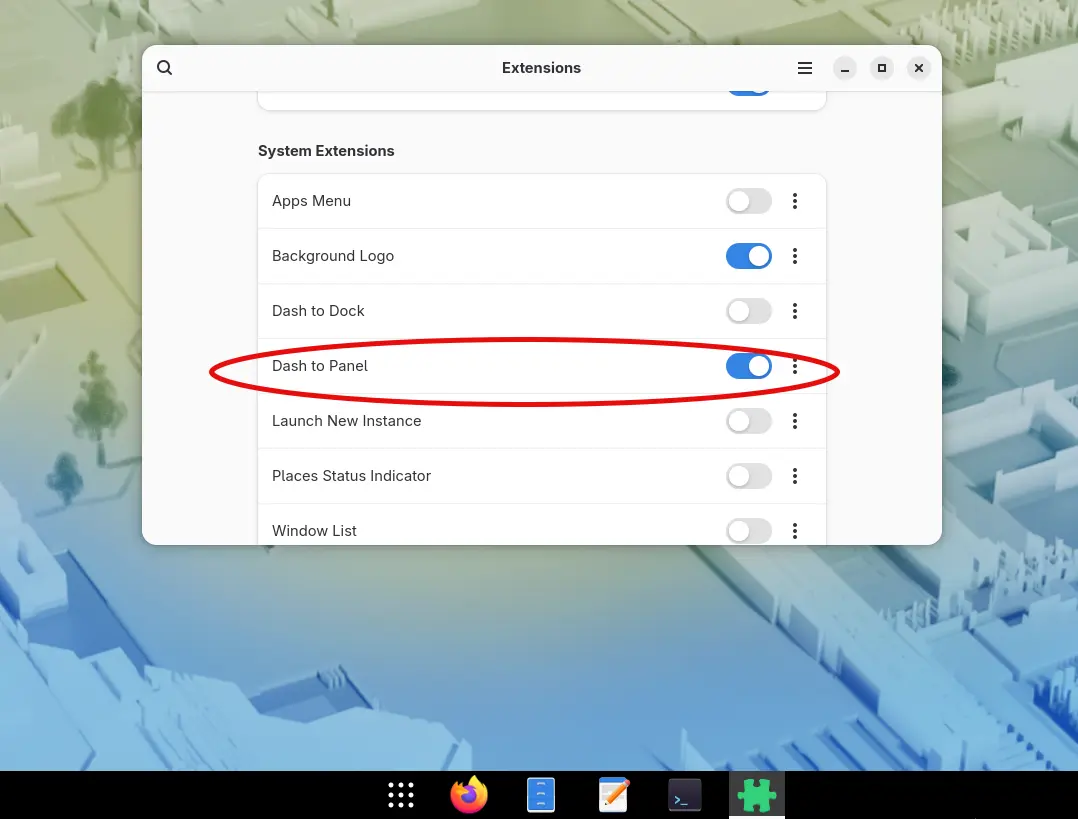Click the Dash to Dock label
Image resolution: width=1078 pixels, height=819 pixels.
tap(318, 311)
